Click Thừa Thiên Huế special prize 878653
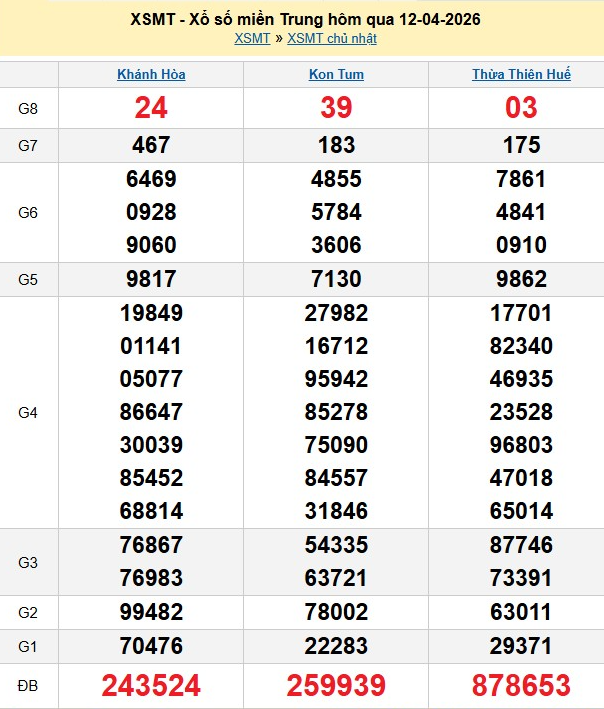Screen dimensions: 604x709 pyautogui.click(x=521, y=685)
